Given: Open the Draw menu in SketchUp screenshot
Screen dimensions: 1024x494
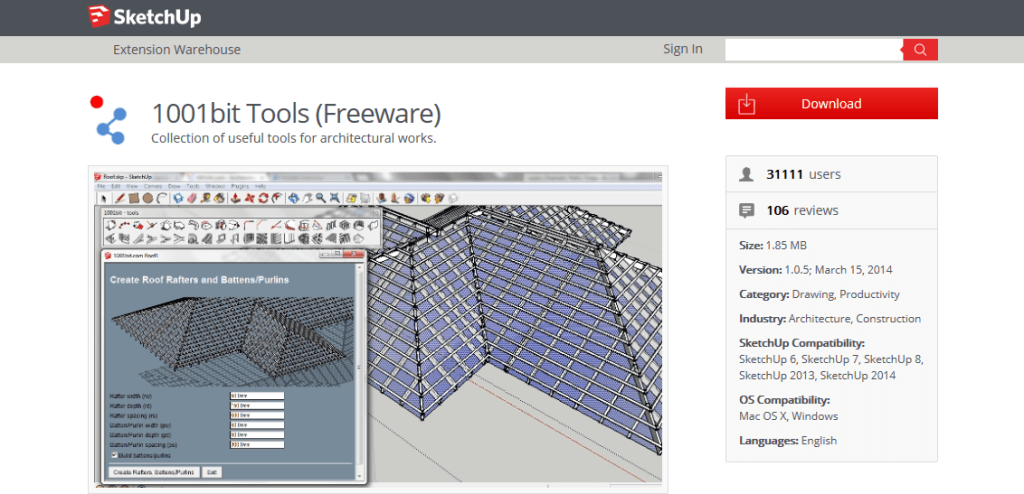Looking at the screenshot, I should click(x=174, y=186).
